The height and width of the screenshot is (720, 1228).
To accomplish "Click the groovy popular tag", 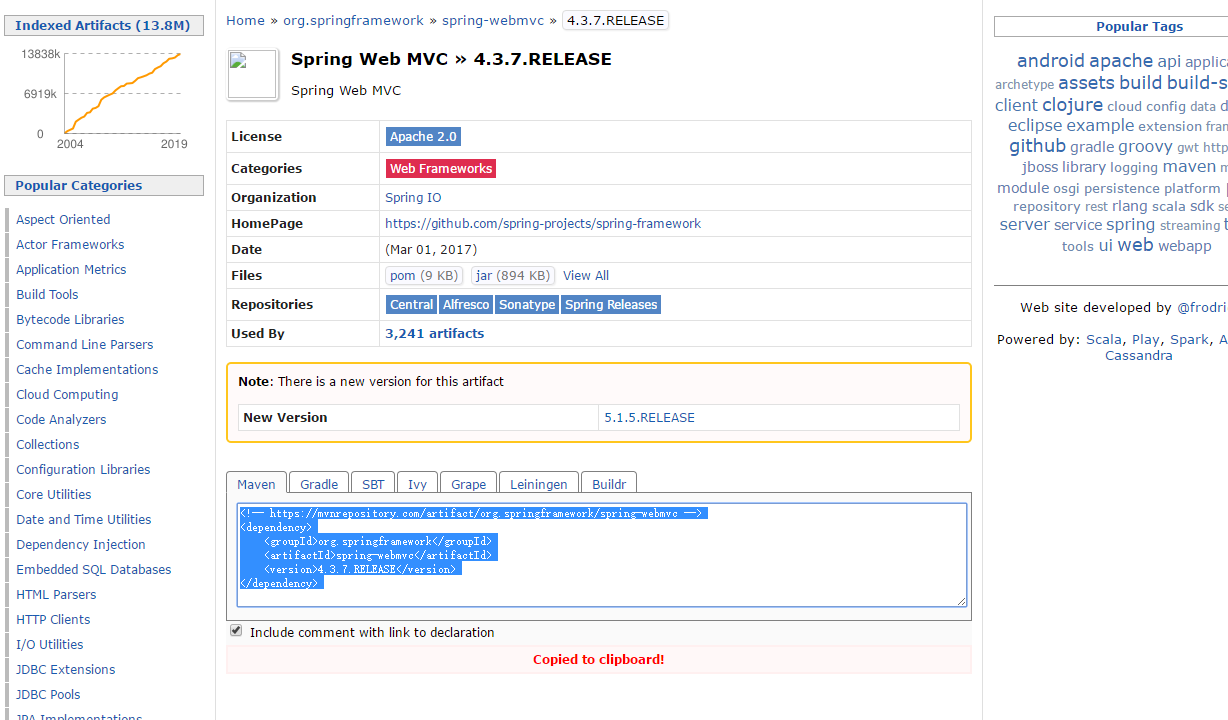I will [1145, 147].
